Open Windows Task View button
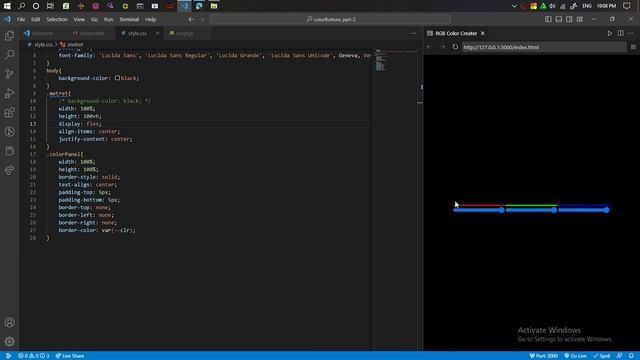Screen dimensions: 640x360 [x=50, y=6]
